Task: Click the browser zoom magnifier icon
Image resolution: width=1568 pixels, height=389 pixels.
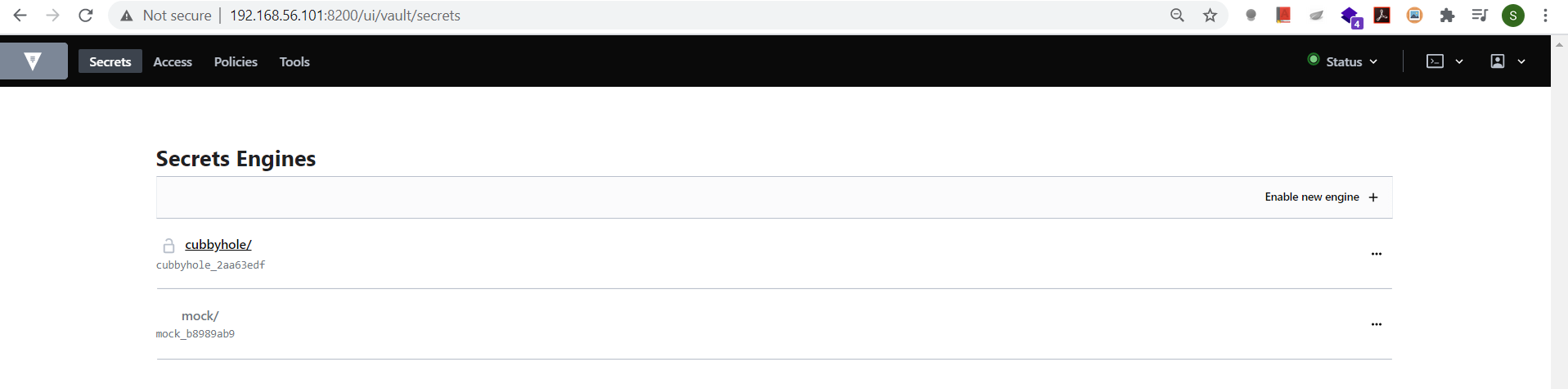Action: tap(1177, 16)
